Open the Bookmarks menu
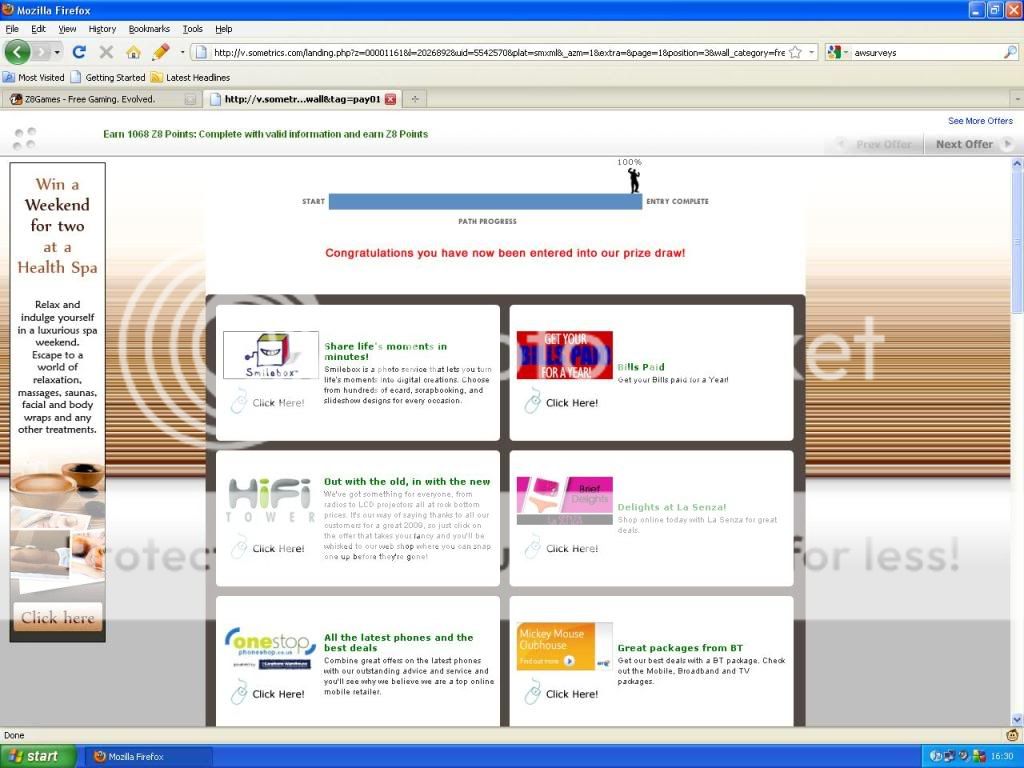The width and height of the screenshot is (1024, 768). [149, 29]
